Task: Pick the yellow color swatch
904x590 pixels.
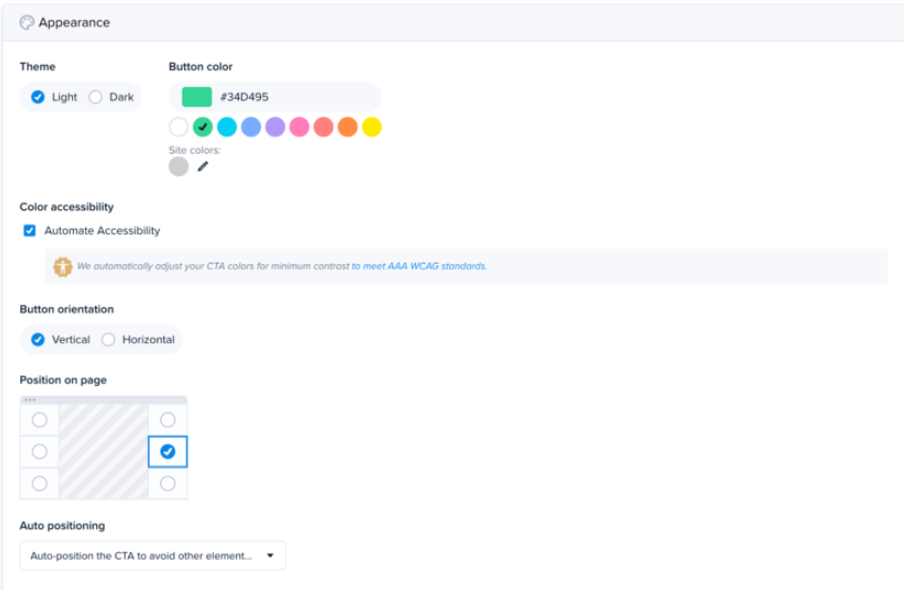Action: (x=372, y=127)
